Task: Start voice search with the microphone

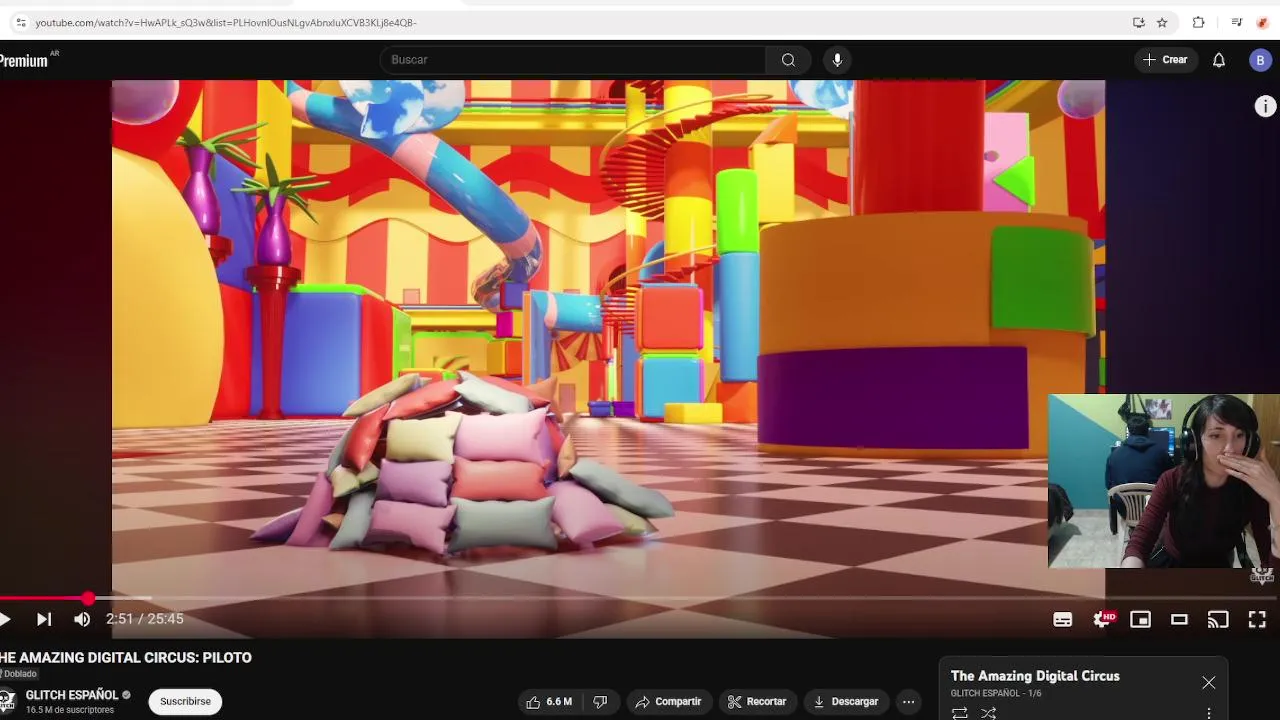Action: pyautogui.click(x=837, y=60)
